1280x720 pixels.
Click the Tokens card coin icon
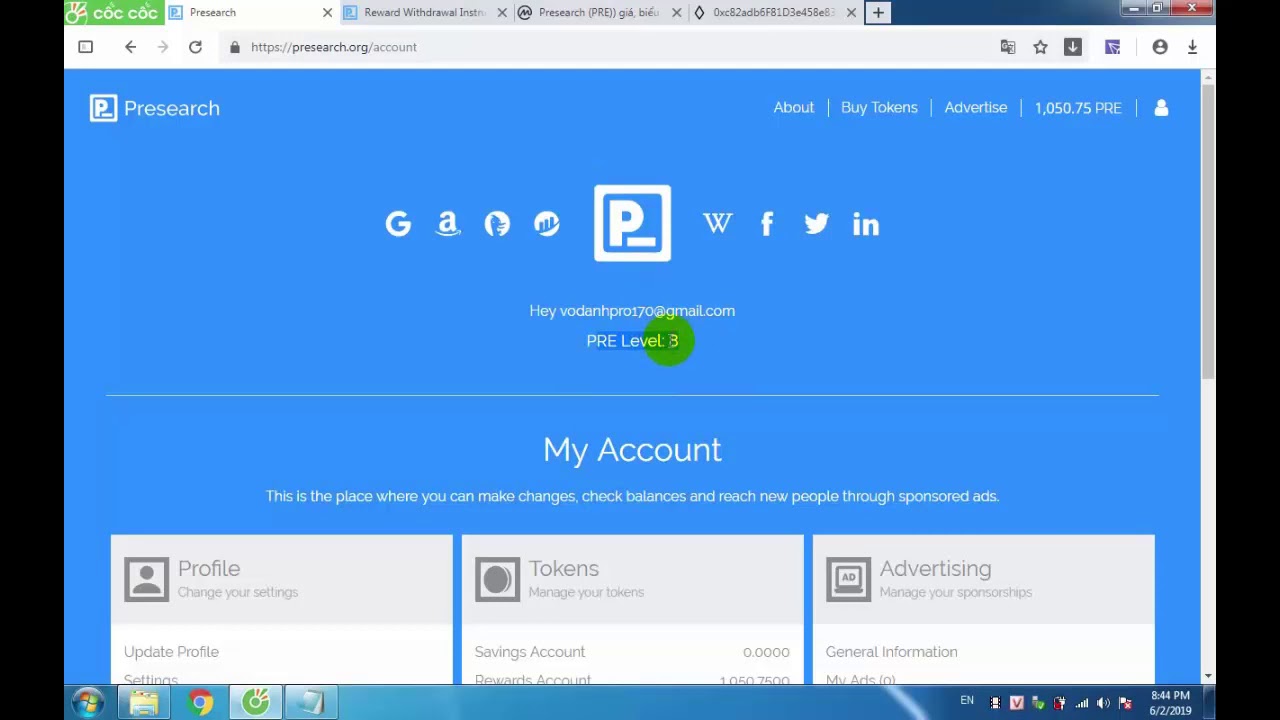point(498,579)
